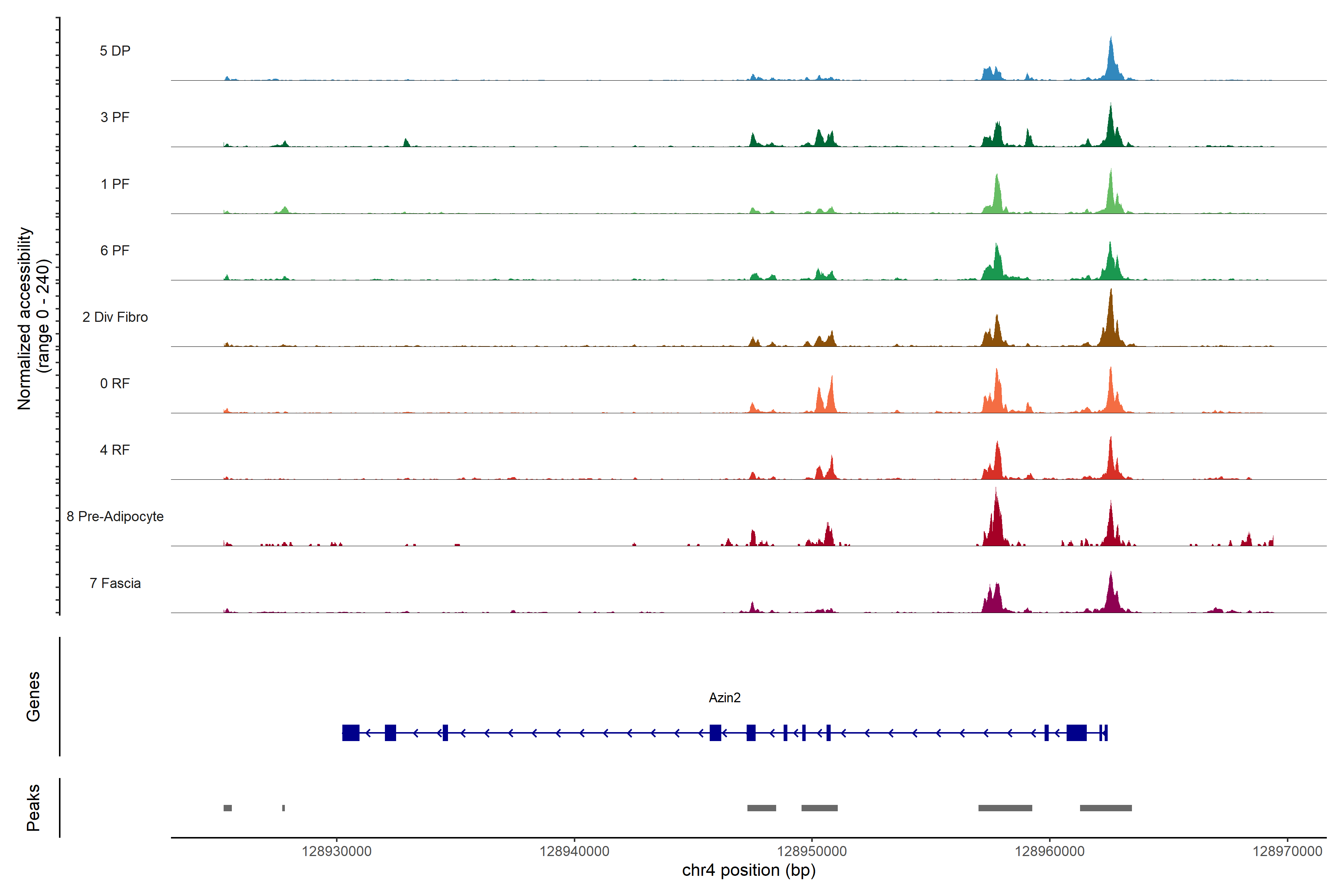
Task: Click the 6 PF track label
Action: coord(115,250)
